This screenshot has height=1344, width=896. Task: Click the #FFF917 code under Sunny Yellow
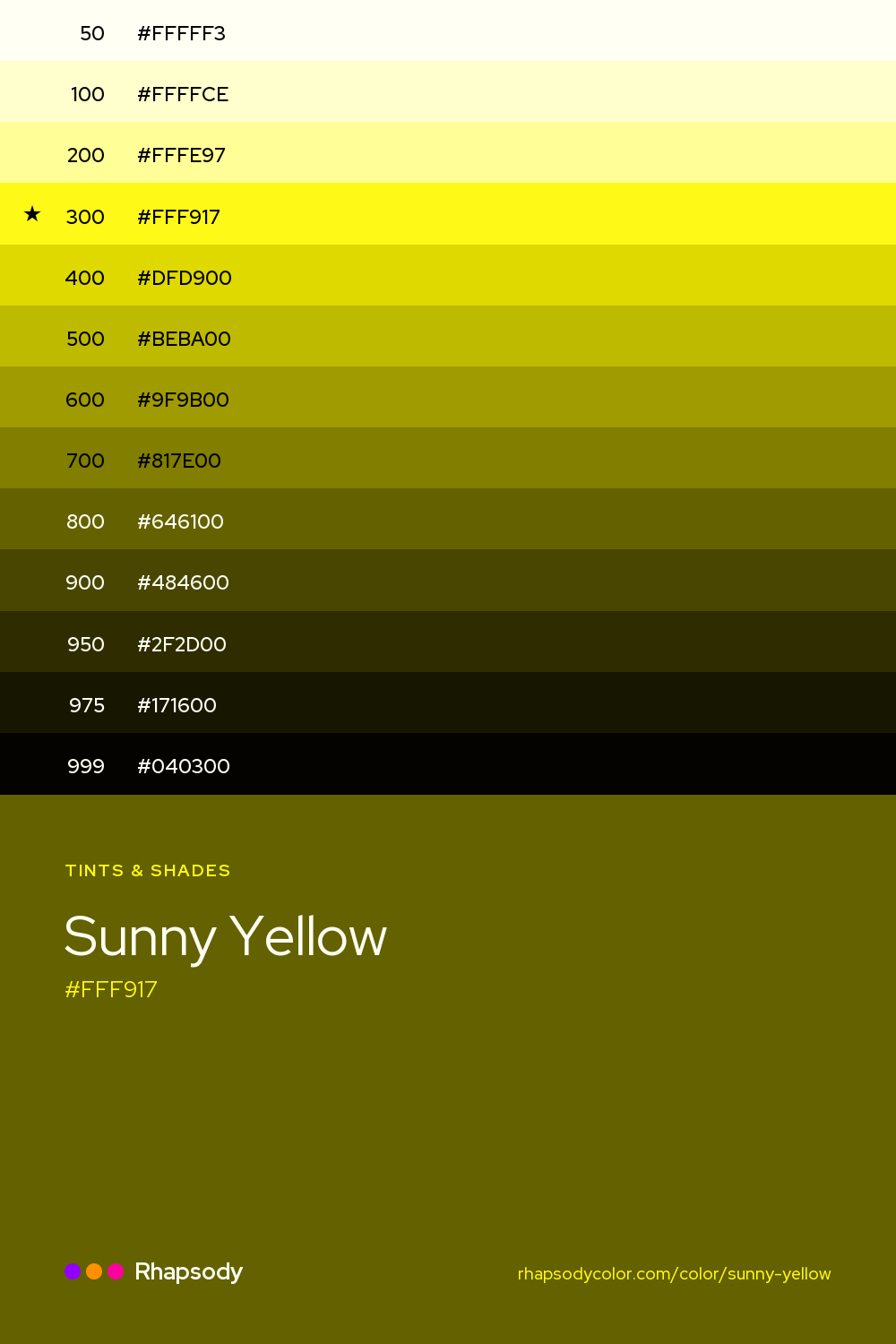(x=111, y=989)
